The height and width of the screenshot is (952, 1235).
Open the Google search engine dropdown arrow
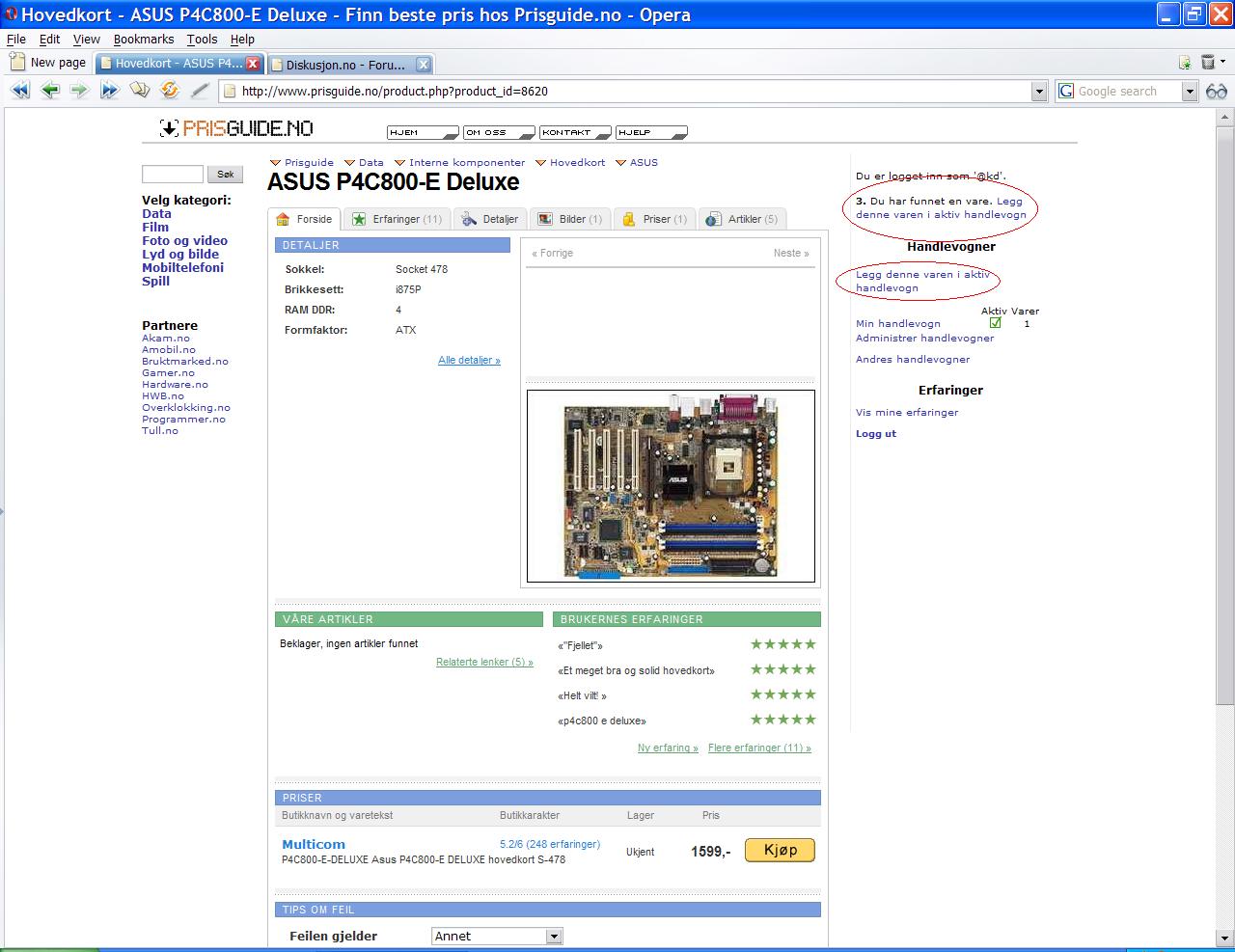point(1190,92)
